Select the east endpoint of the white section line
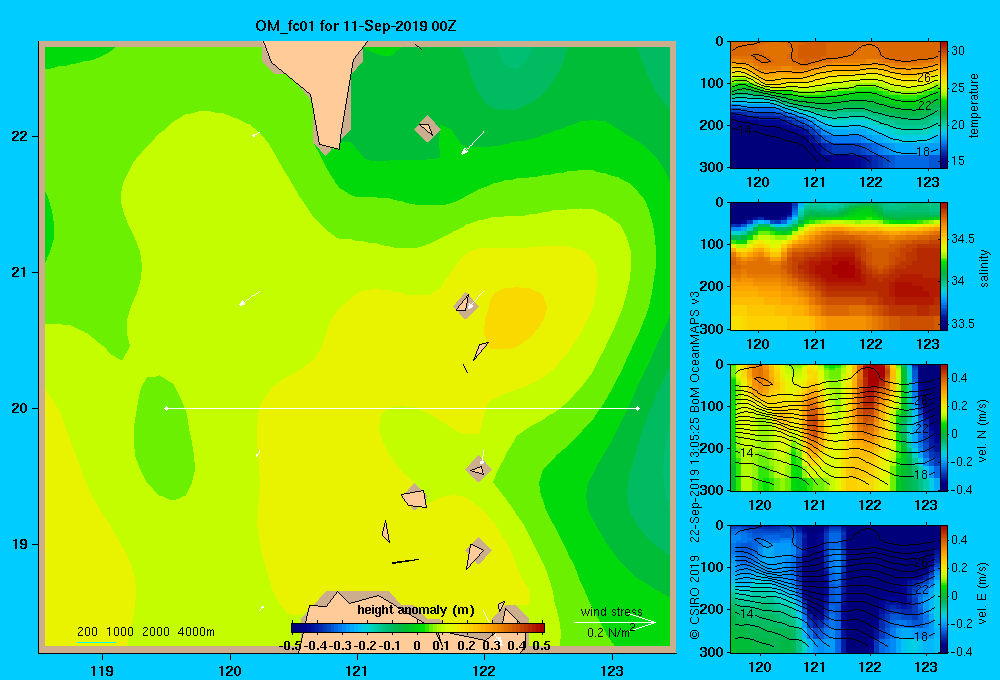 (x=638, y=408)
